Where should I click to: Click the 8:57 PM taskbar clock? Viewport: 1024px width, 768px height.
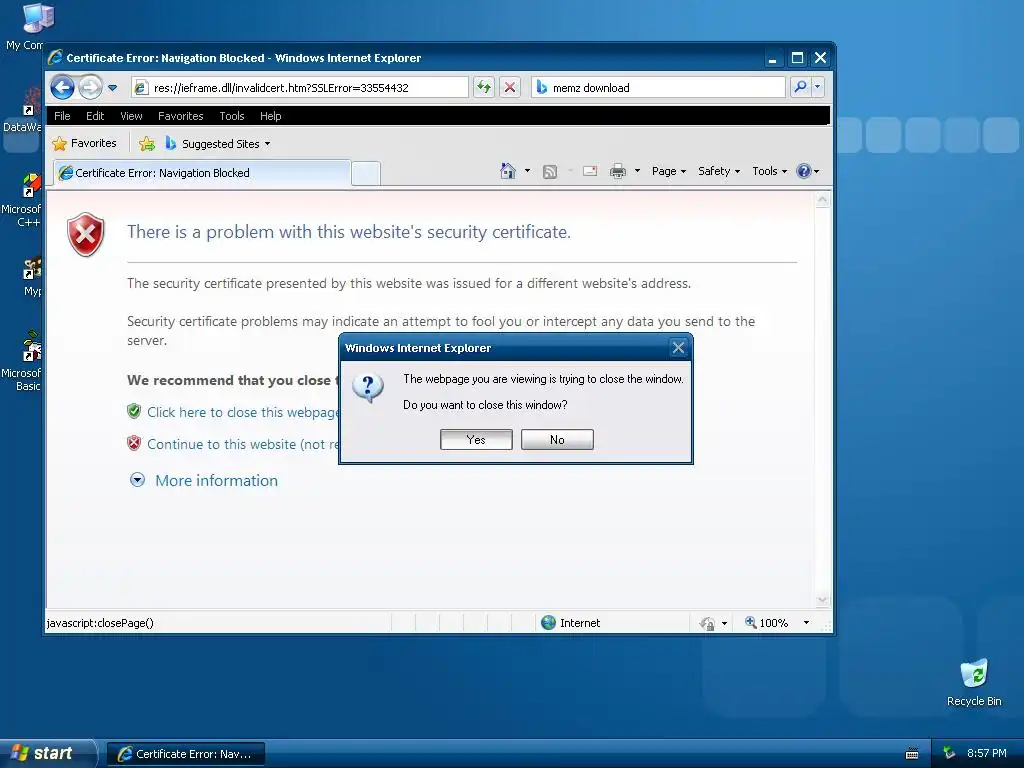(987, 753)
